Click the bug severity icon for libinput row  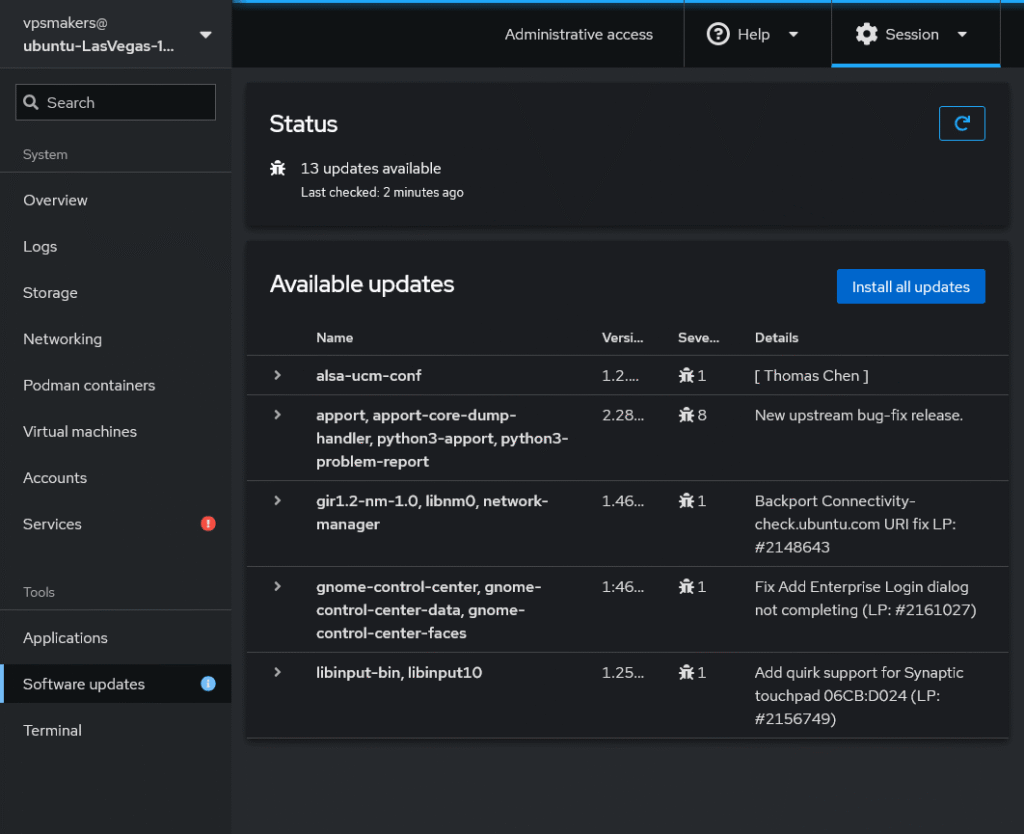pos(686,672)
